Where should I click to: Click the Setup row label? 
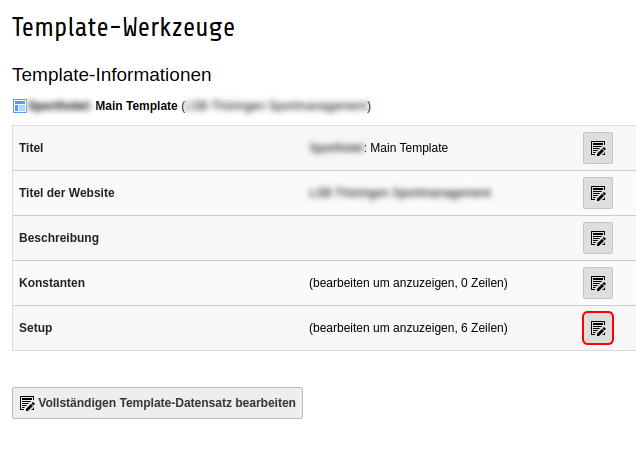click(x=36, y=328)
